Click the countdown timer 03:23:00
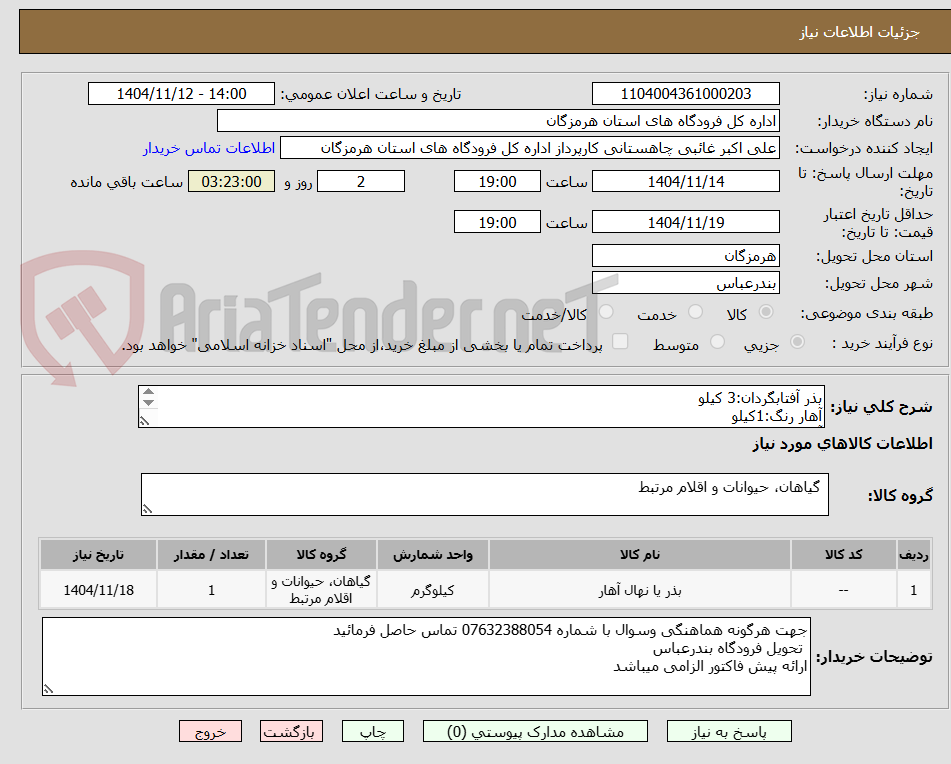Image resolution: width=951 pixels, height=764 pixels. click(231, 181)
